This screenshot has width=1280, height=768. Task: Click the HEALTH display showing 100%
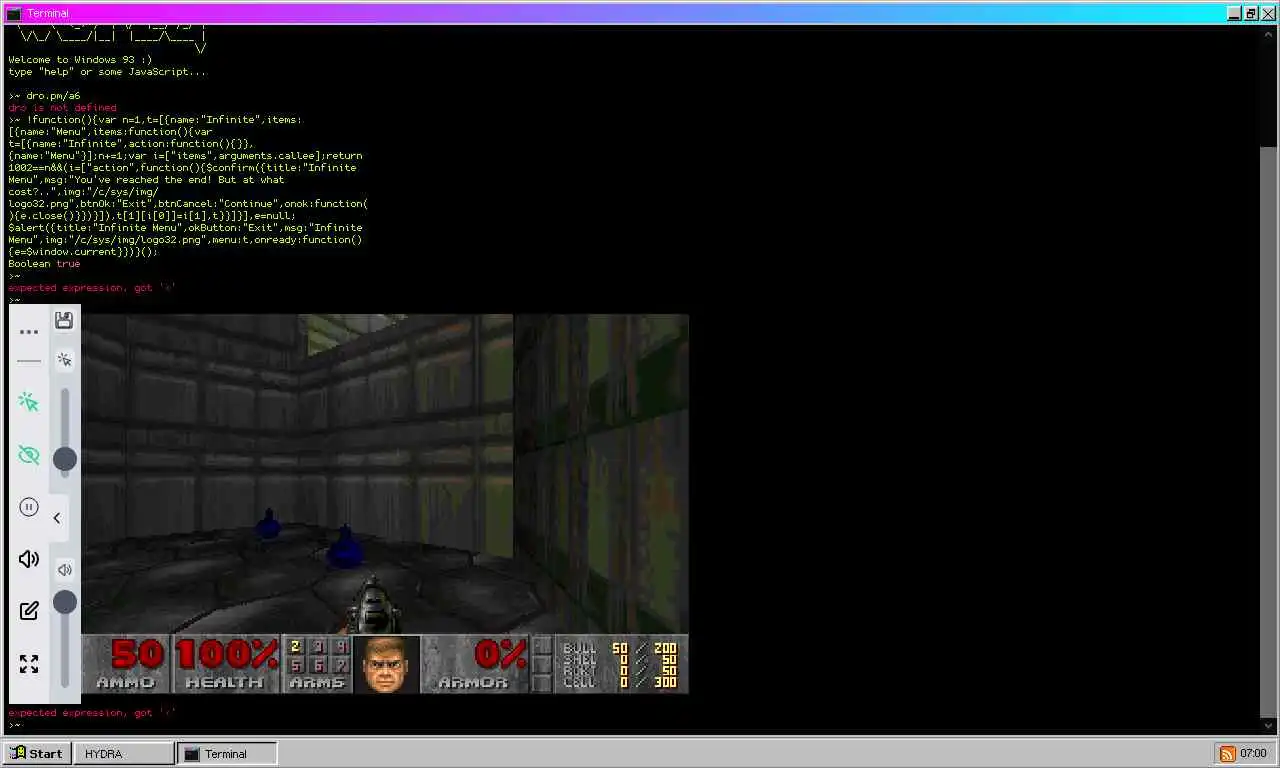click(x=226, y=664)
